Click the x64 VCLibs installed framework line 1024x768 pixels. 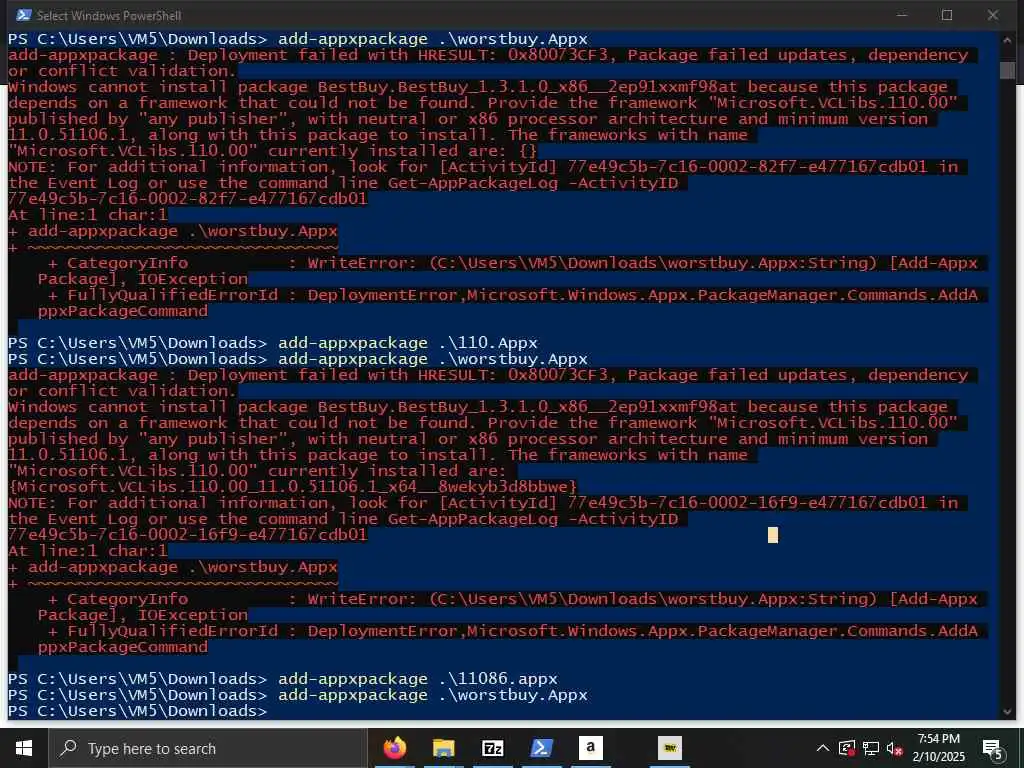(x=293, y=487)
